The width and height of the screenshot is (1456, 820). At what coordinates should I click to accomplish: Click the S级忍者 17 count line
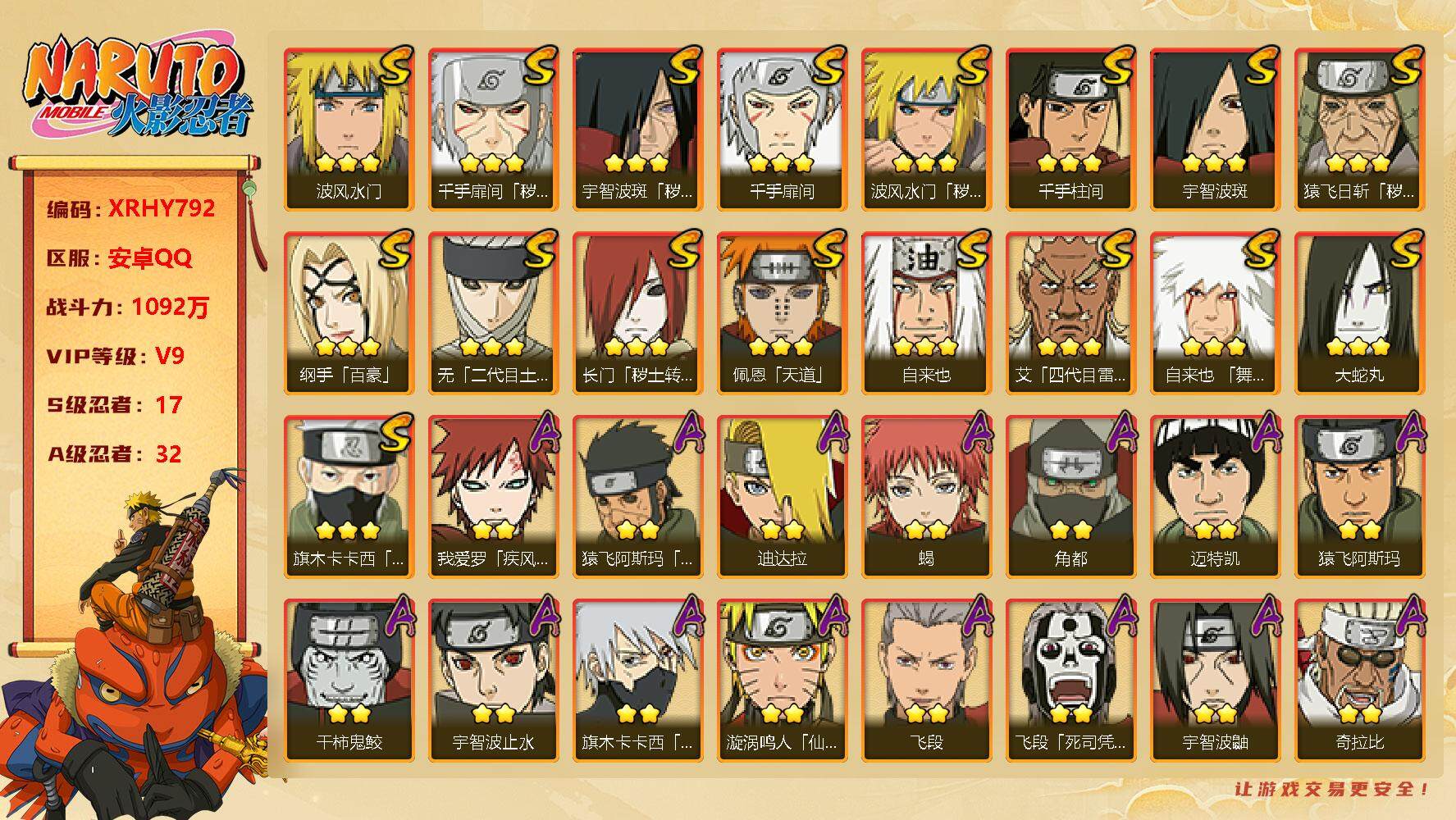[x=115, y=405]
